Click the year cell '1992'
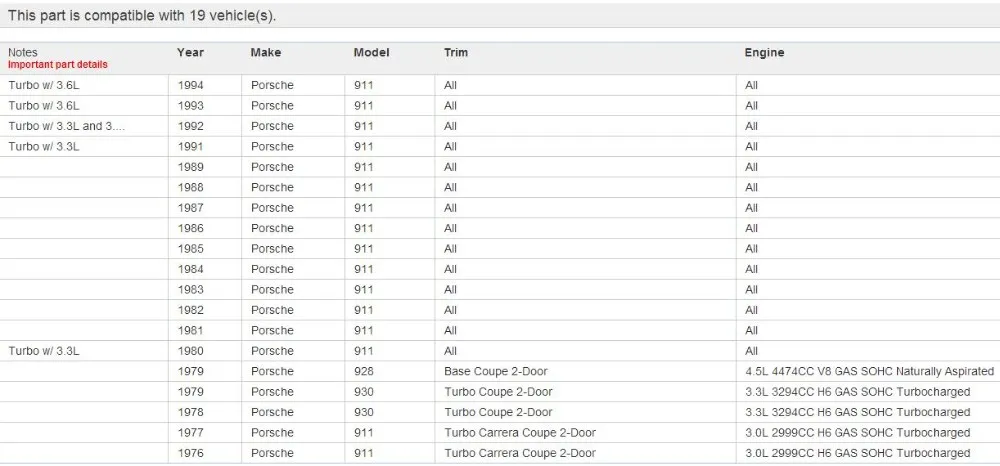1000x466 pixels. point(190,126)
